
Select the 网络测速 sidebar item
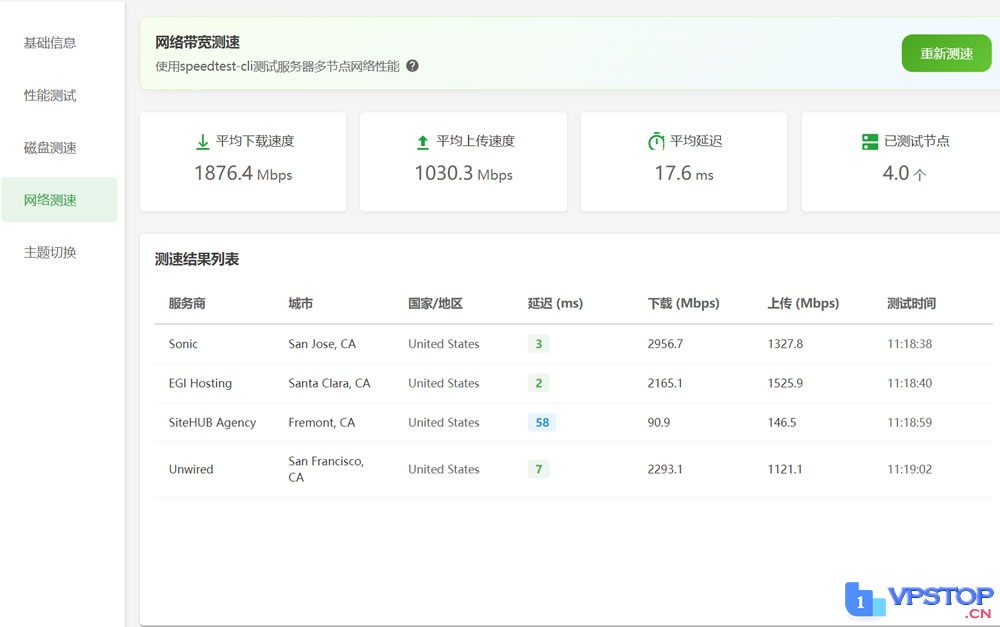(x=50, y=200)
